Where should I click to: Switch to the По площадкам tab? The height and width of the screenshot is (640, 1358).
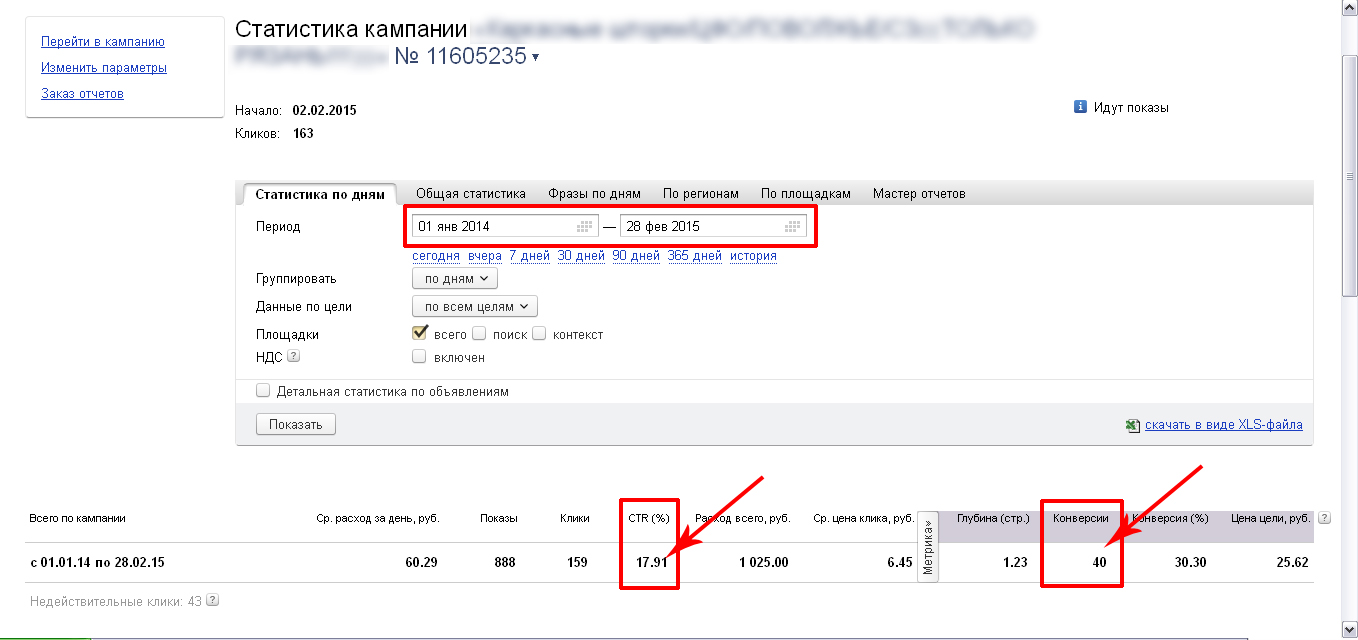806,194
